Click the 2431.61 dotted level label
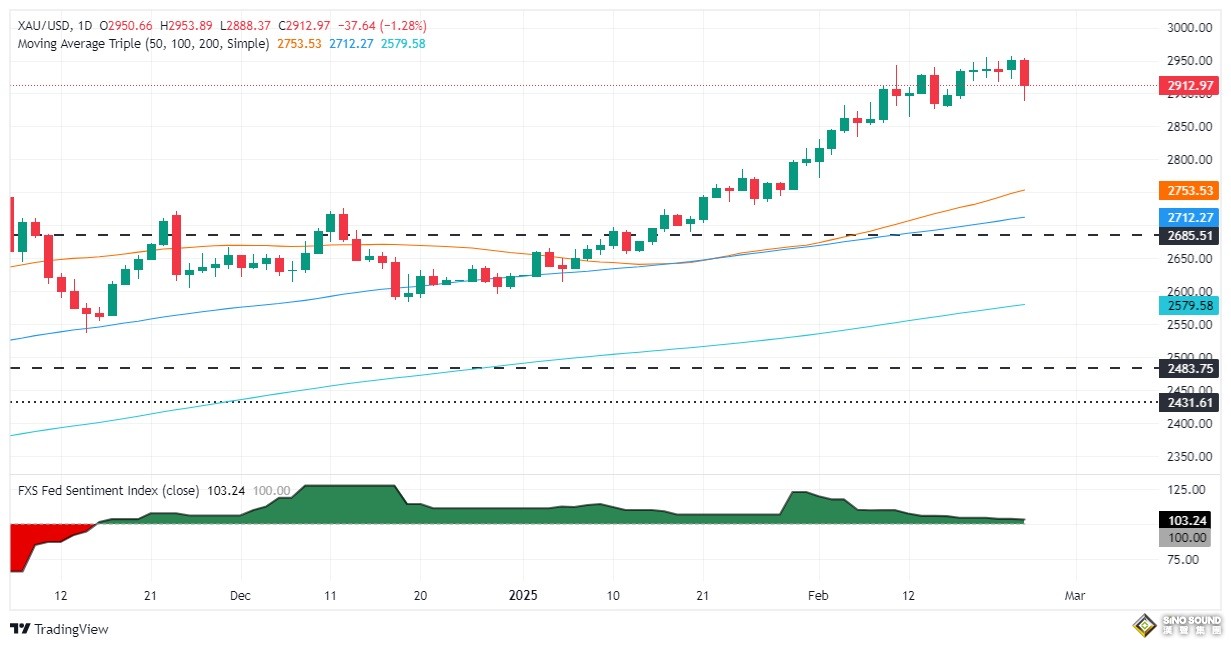Image resolution: width=1231 pixels, height=647 pixels. 1189,402
